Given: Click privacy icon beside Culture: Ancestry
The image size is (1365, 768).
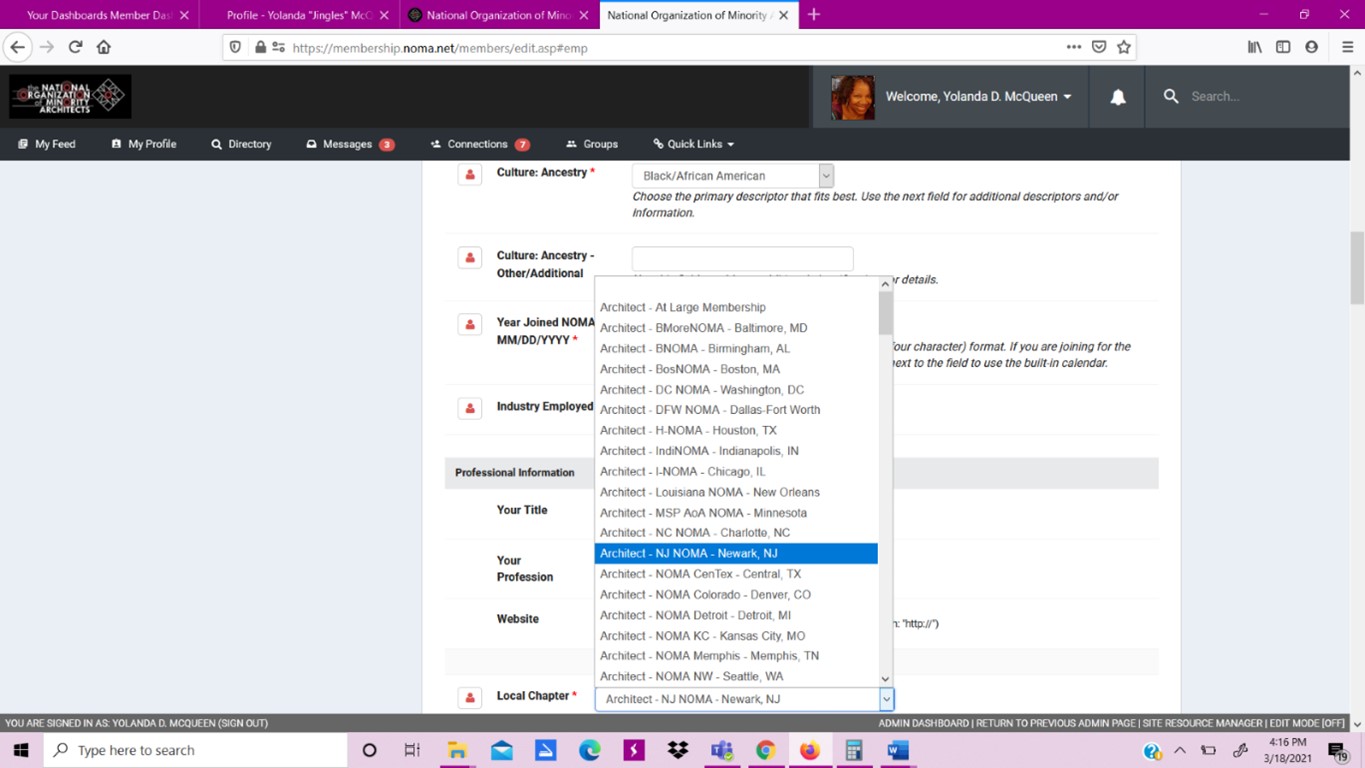Looking at the screenshot, I should pos(470,175).
